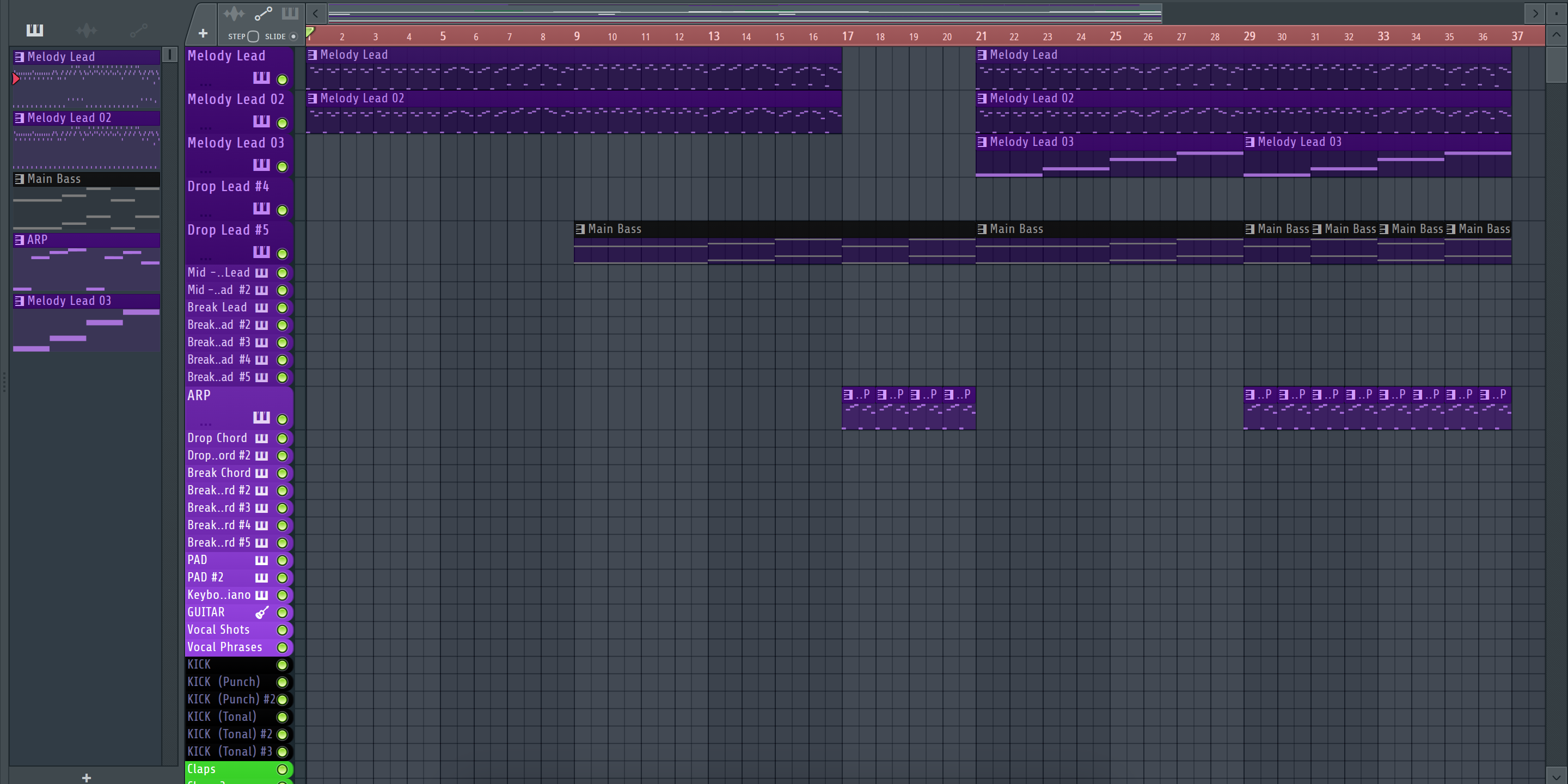
Task: Click piano icon on Melody Lead 02 track
Action: coord(261,122)
